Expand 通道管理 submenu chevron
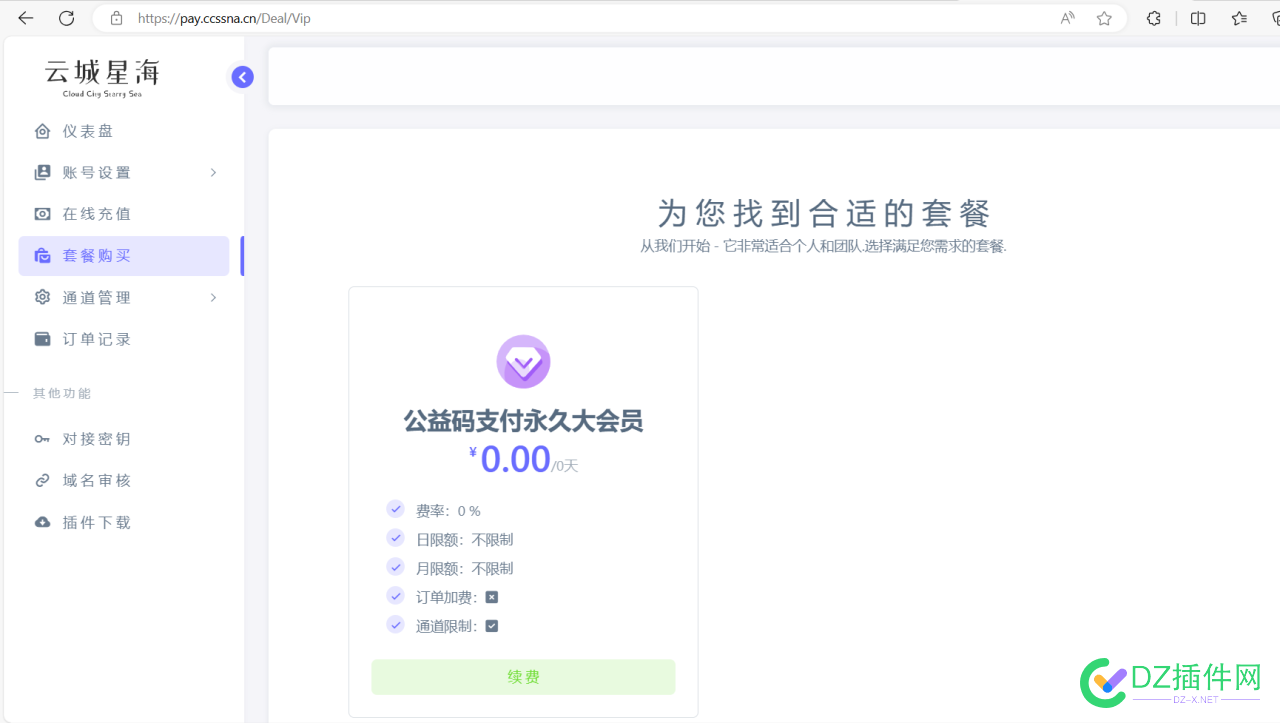 click(x=213, y=297)
